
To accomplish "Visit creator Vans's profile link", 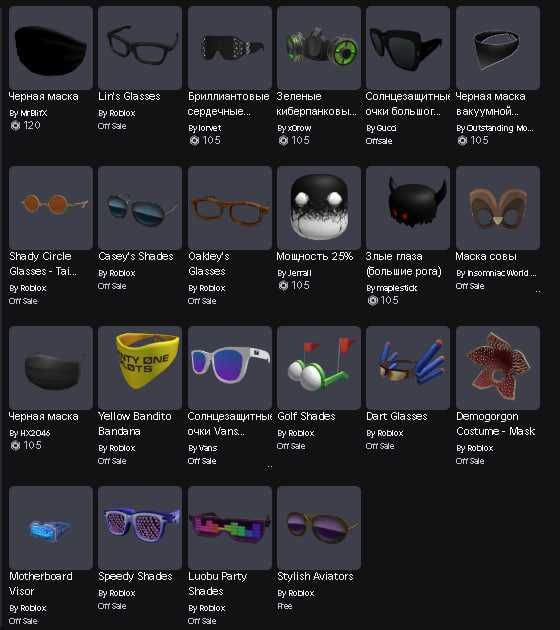I will pyautogui.click(x=207, y=448).
